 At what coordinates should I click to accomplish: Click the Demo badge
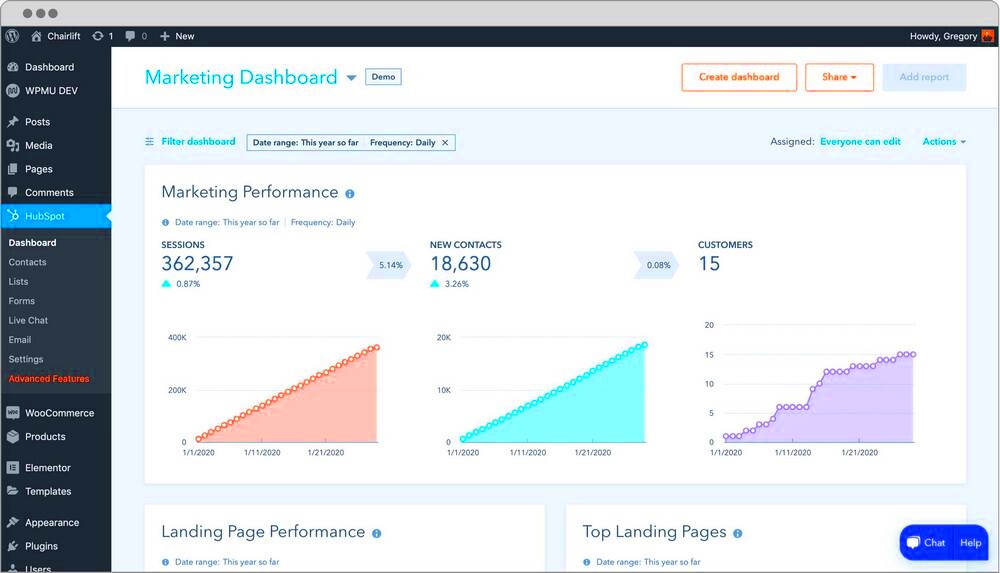click(x=383, y=77)
